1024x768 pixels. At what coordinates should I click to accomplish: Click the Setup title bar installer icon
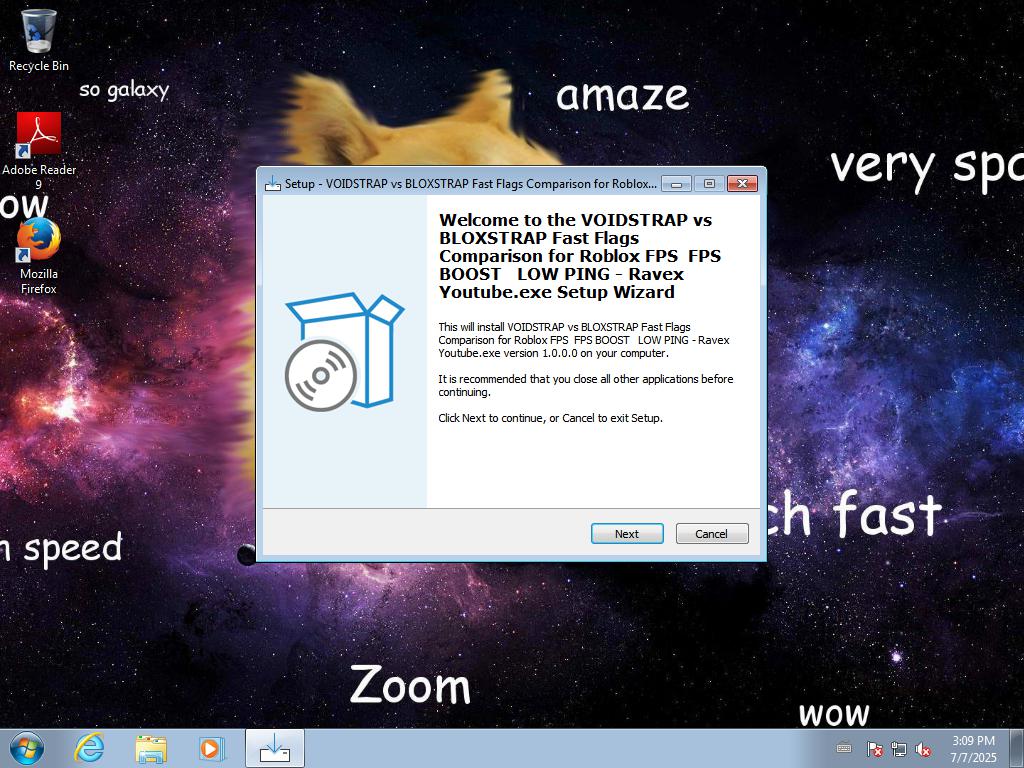tap(272, 184)
